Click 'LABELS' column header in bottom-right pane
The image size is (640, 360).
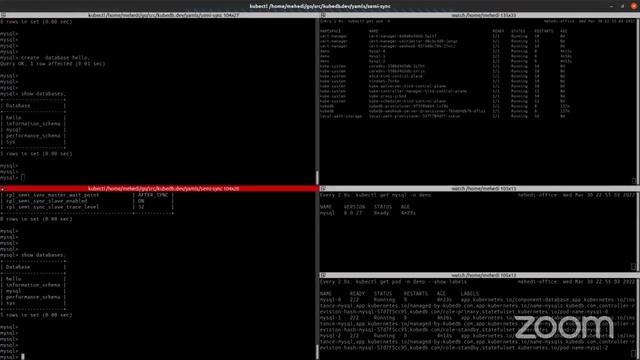click(470, 293)
